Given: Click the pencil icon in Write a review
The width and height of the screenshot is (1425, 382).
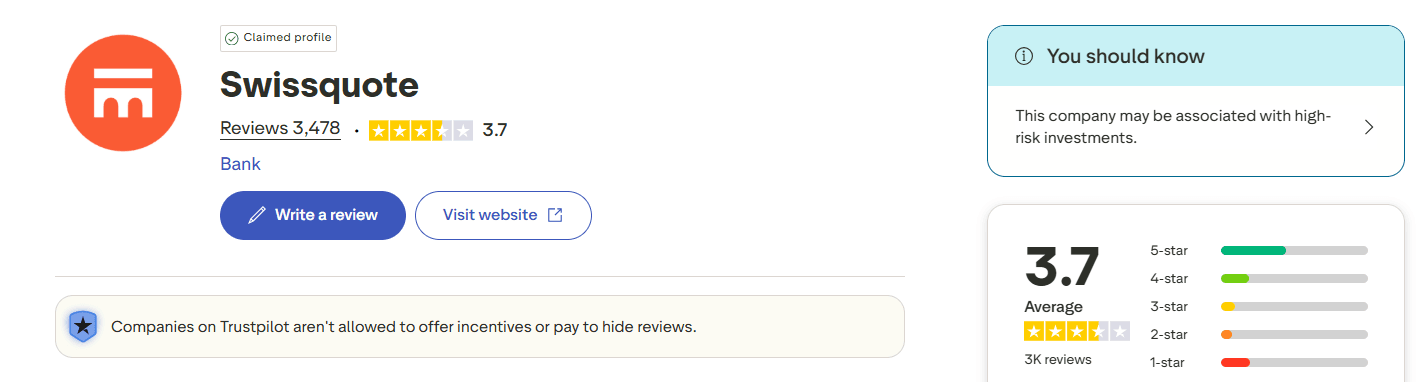Looking at the screenshot, I should click(x=257, y=215).
